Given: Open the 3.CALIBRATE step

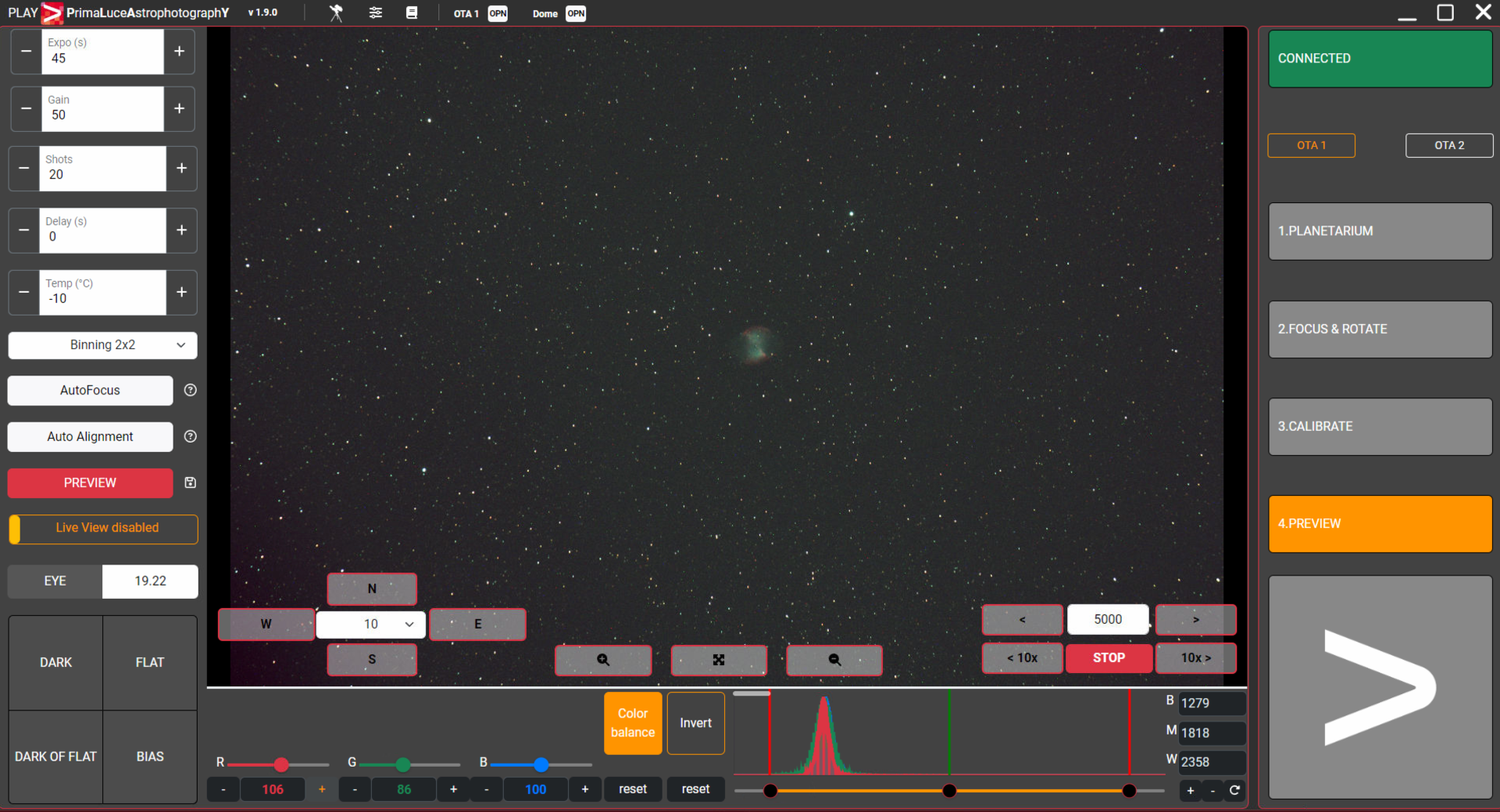Looking at the screenshot, I should click(x=1380, y=426).
